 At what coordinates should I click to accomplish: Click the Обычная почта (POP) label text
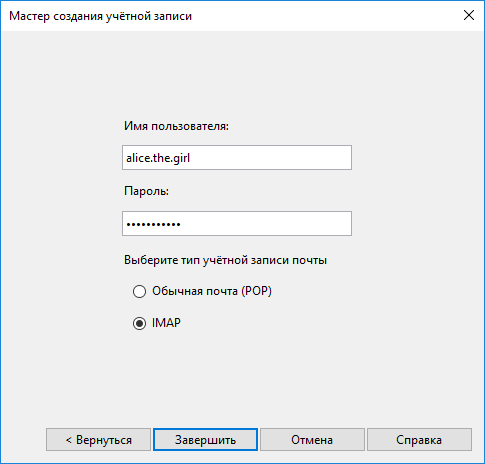coord(212,291)
